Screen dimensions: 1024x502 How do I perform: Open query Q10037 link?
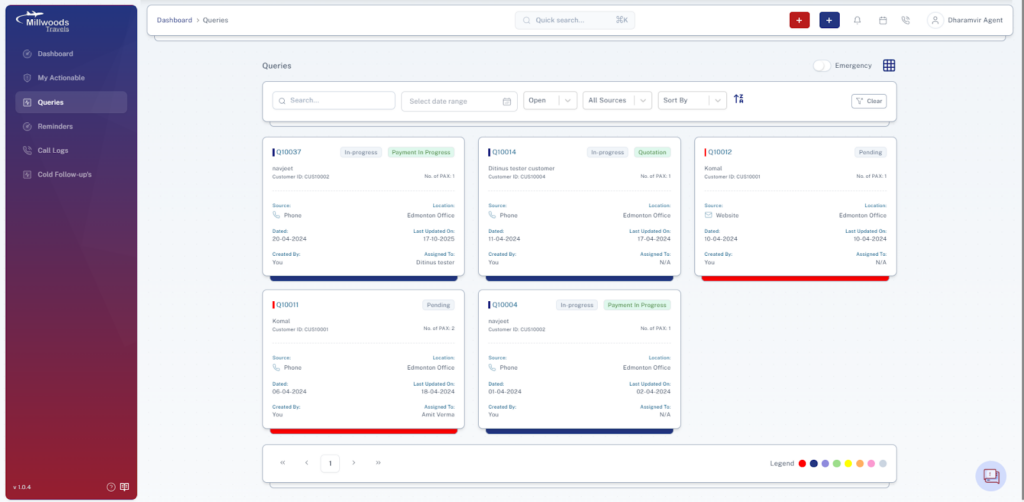(x=288, y=152)
